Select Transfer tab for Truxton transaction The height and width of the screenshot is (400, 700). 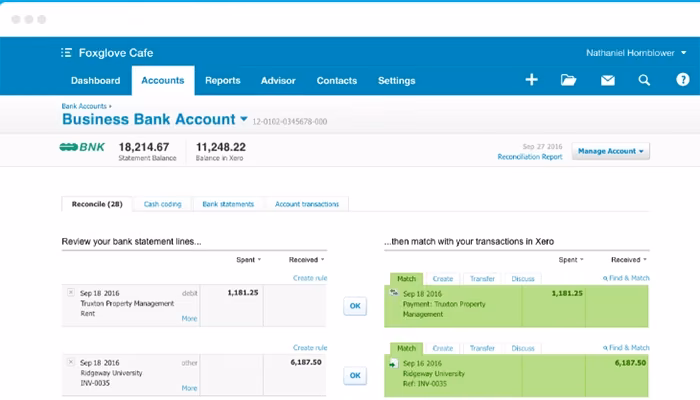(x=482, y=279)
